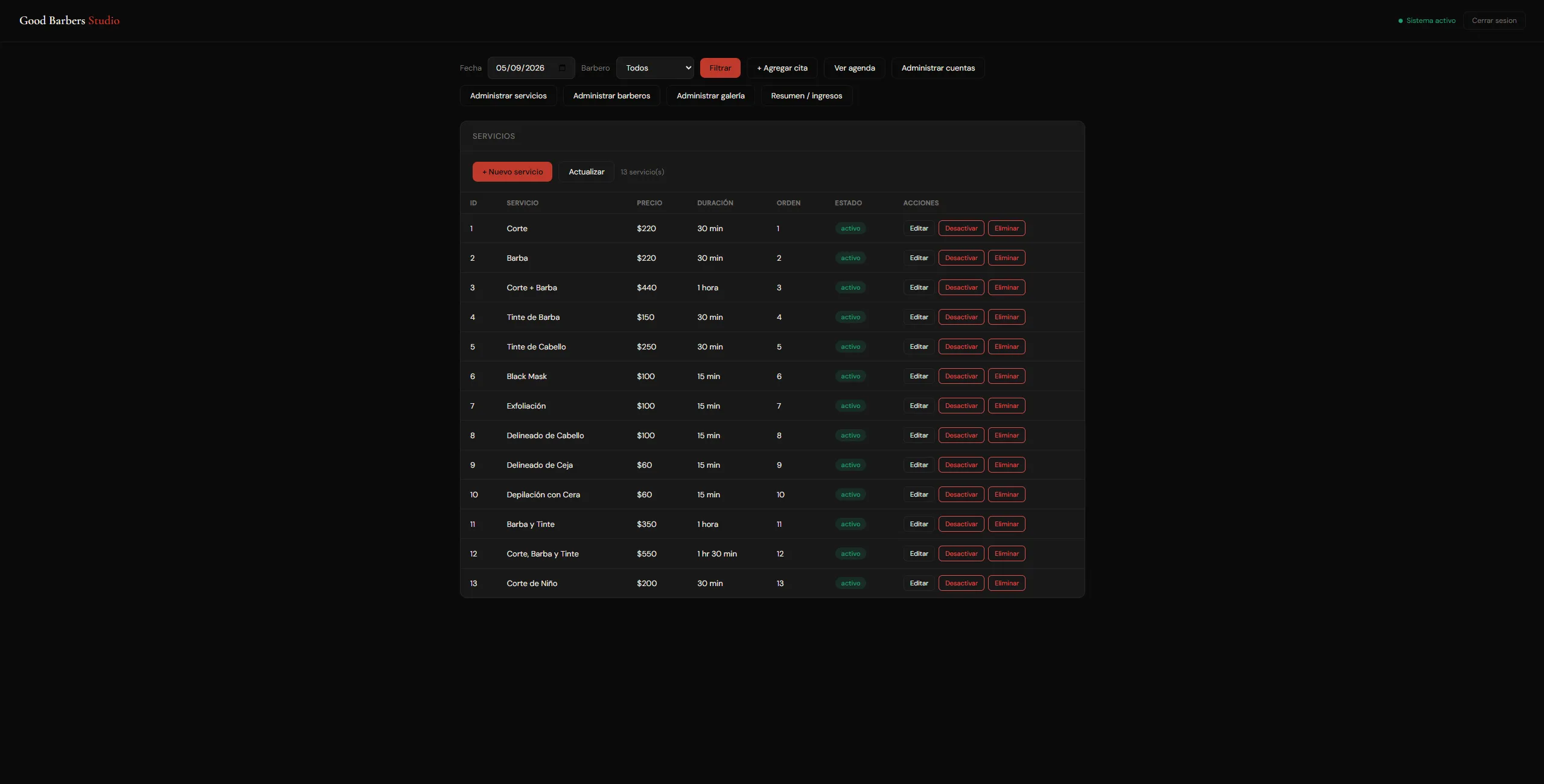The image size is (1544, 784).
Task: Delete the Corte, Barba y Tinte service
Action: (1006, 553)
